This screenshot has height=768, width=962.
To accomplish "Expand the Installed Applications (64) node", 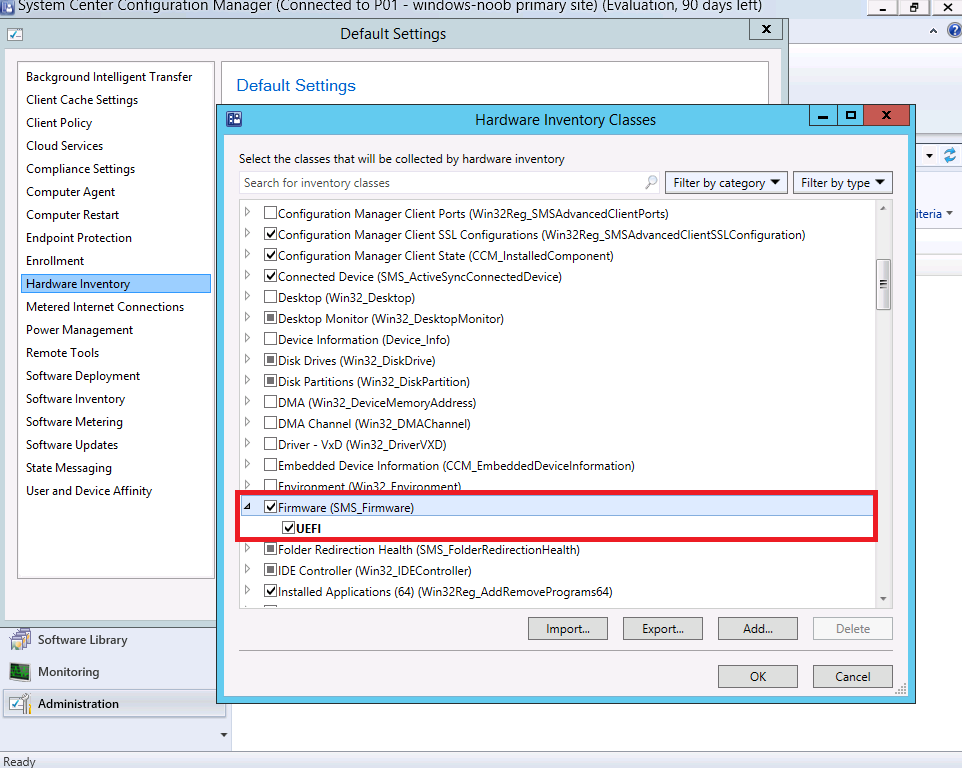I will pos(247,589).
